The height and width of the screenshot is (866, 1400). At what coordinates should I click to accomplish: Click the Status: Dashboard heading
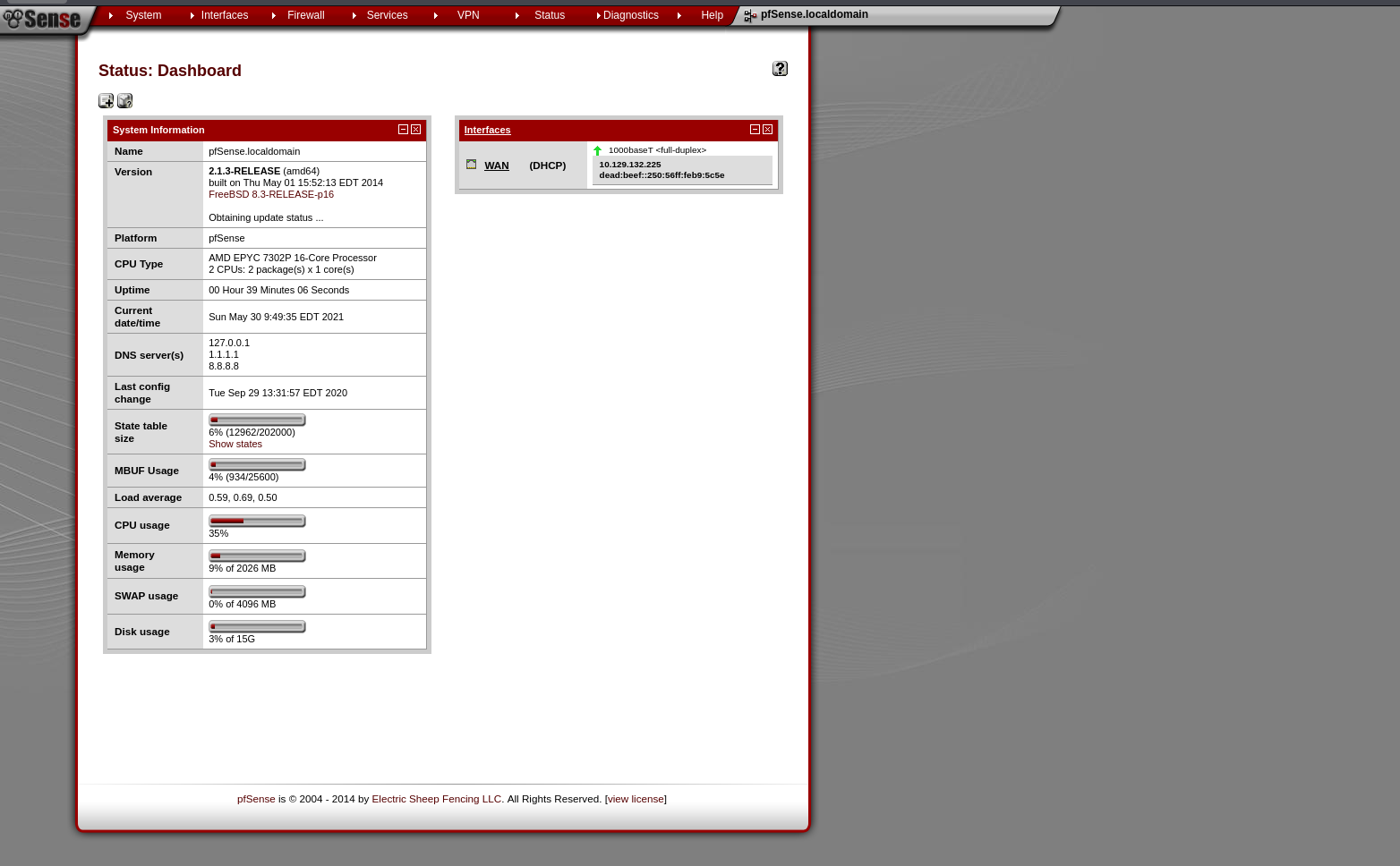point(170,71)
